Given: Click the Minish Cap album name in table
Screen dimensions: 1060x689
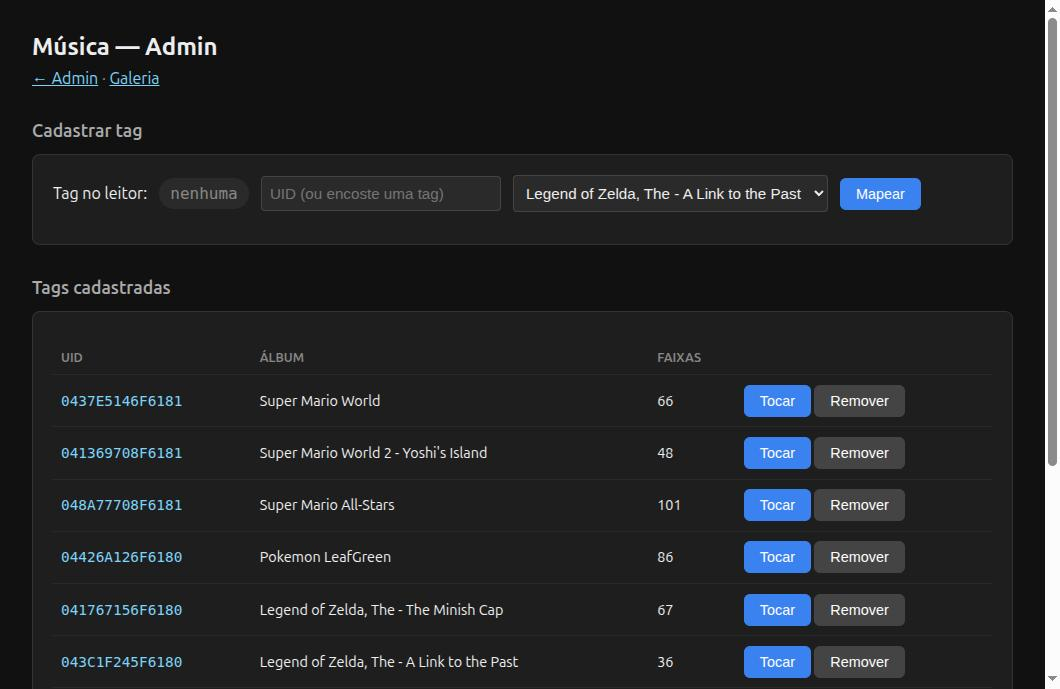Looking at the screenshot, I should pos(381,610).
